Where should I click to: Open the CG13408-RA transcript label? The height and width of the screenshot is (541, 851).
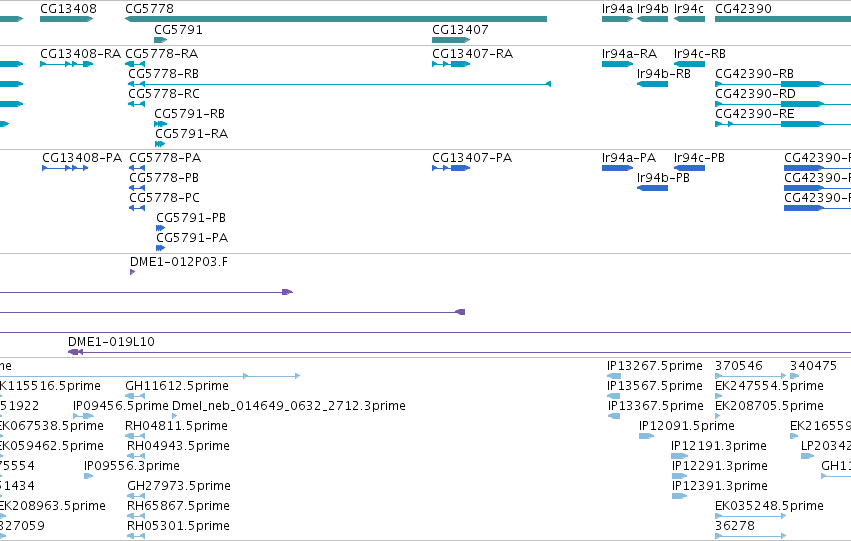point(80,54)
